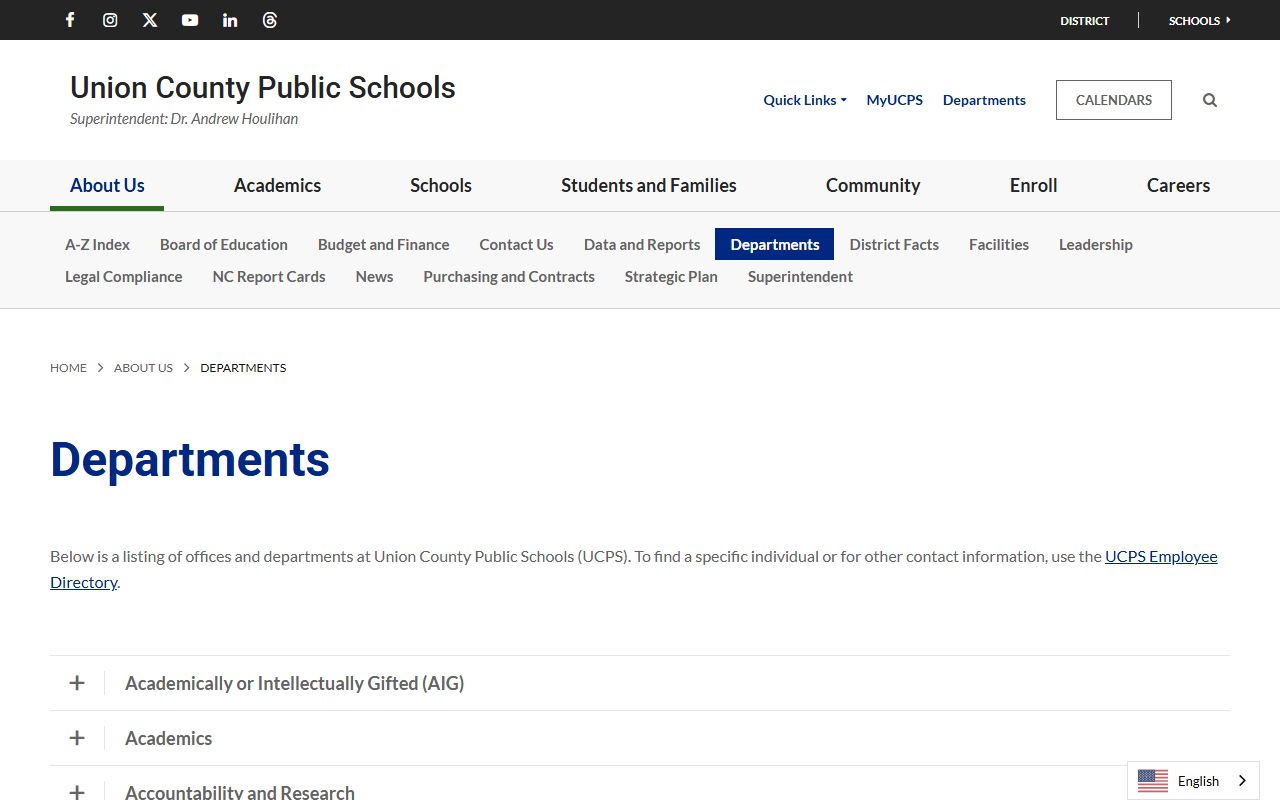
Task: Click the highlighted Departments submenu item
Action: tap(775, 244)
